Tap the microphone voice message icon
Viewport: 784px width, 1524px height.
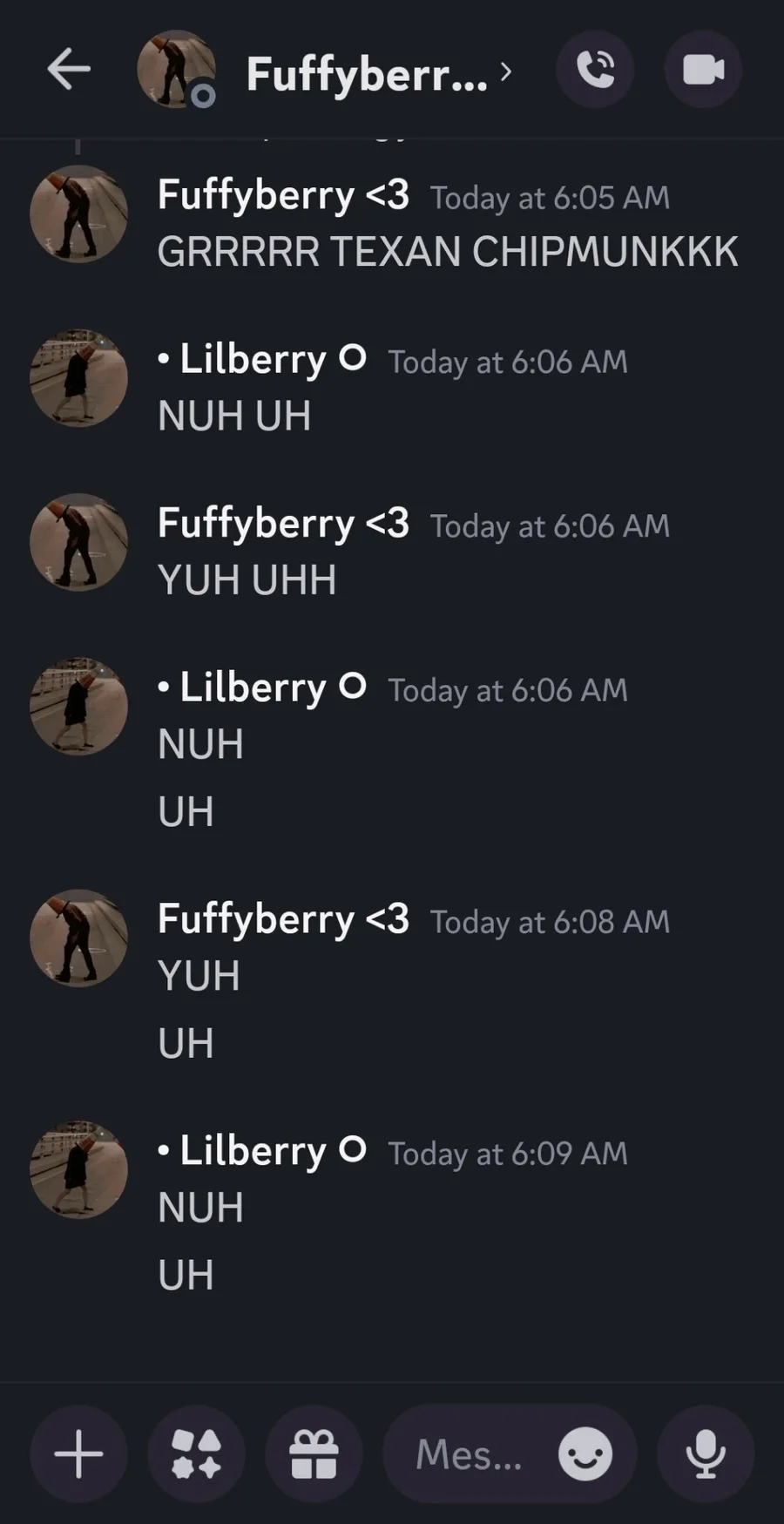[x=706, y=1453]
